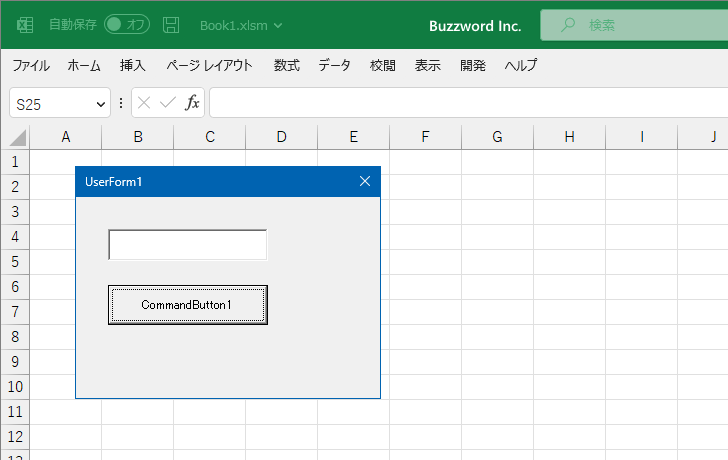Click the Select All corner triangle
This screenshot has width=728, height=460.
pyautogui.click(x=17, y=137)
